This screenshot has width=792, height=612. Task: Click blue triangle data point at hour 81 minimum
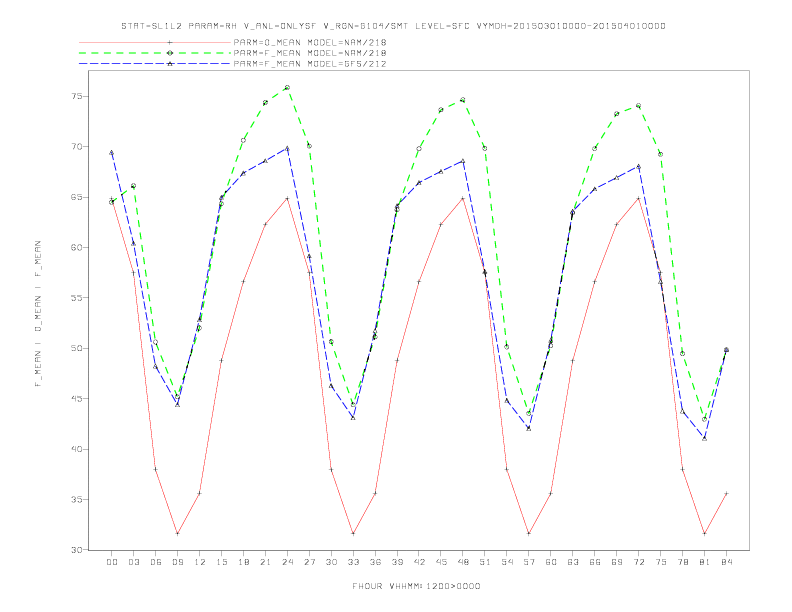[x=705, y=438]
